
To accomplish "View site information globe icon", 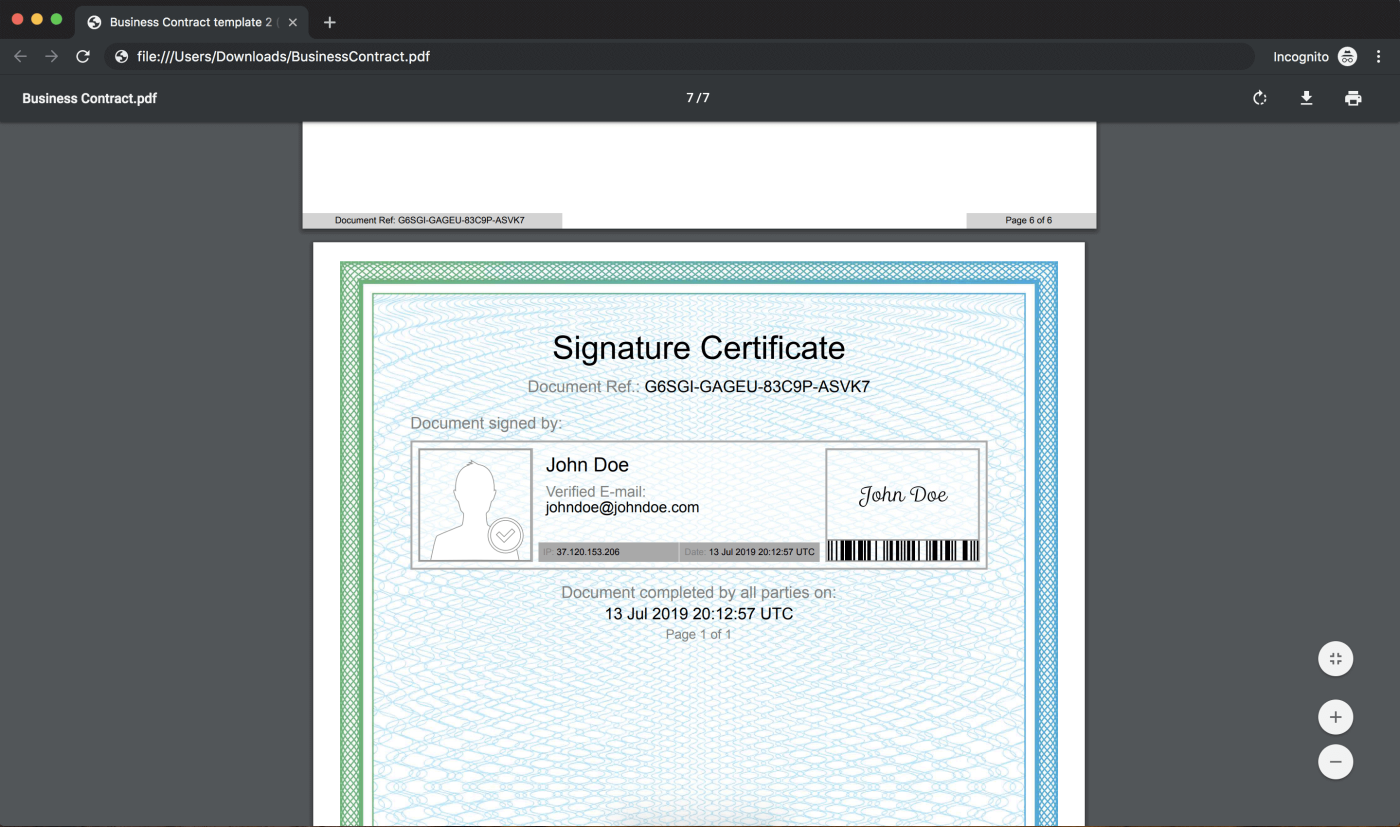I will pyautogui.click(x=122, y=57).
